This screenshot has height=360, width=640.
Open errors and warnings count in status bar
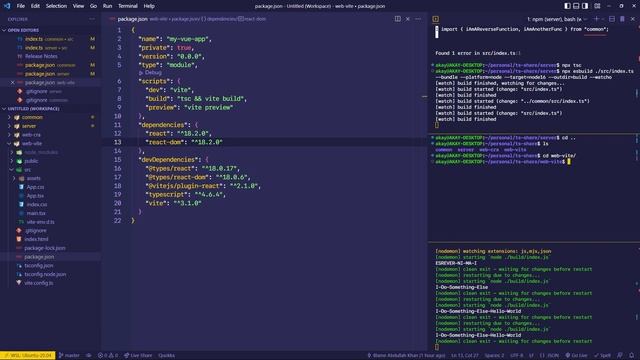(x=108, y=356)
